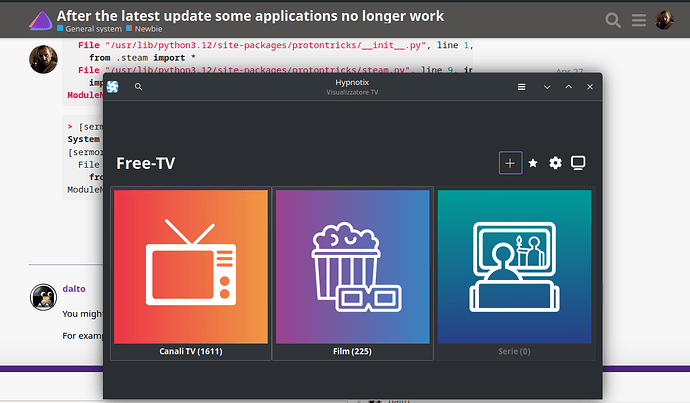Go to EndeavourOS forum home logo
The image size is (690, 403).
(x=40, y=21)
